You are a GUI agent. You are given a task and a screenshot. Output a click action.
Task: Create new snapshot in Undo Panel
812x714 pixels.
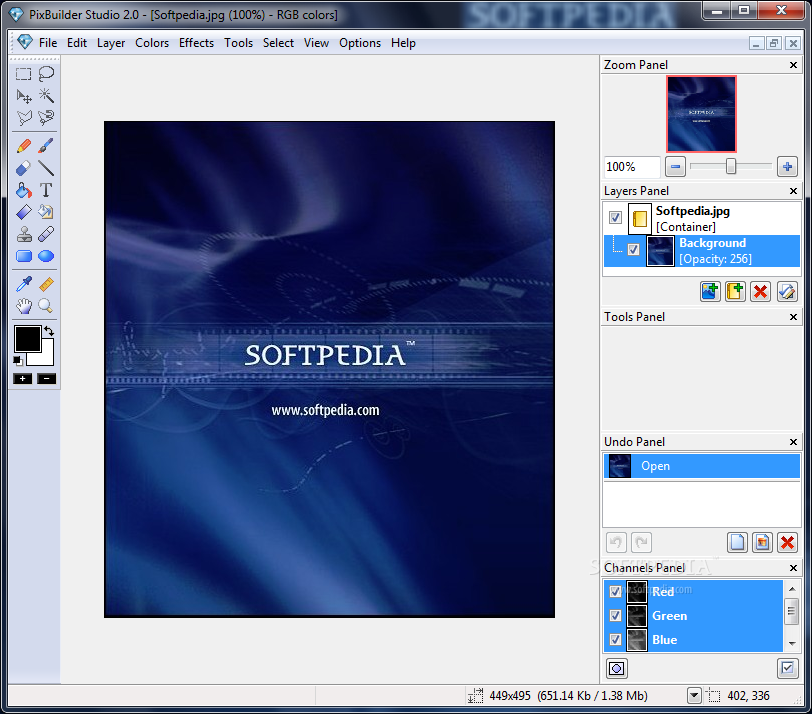[x=762, y=543]
